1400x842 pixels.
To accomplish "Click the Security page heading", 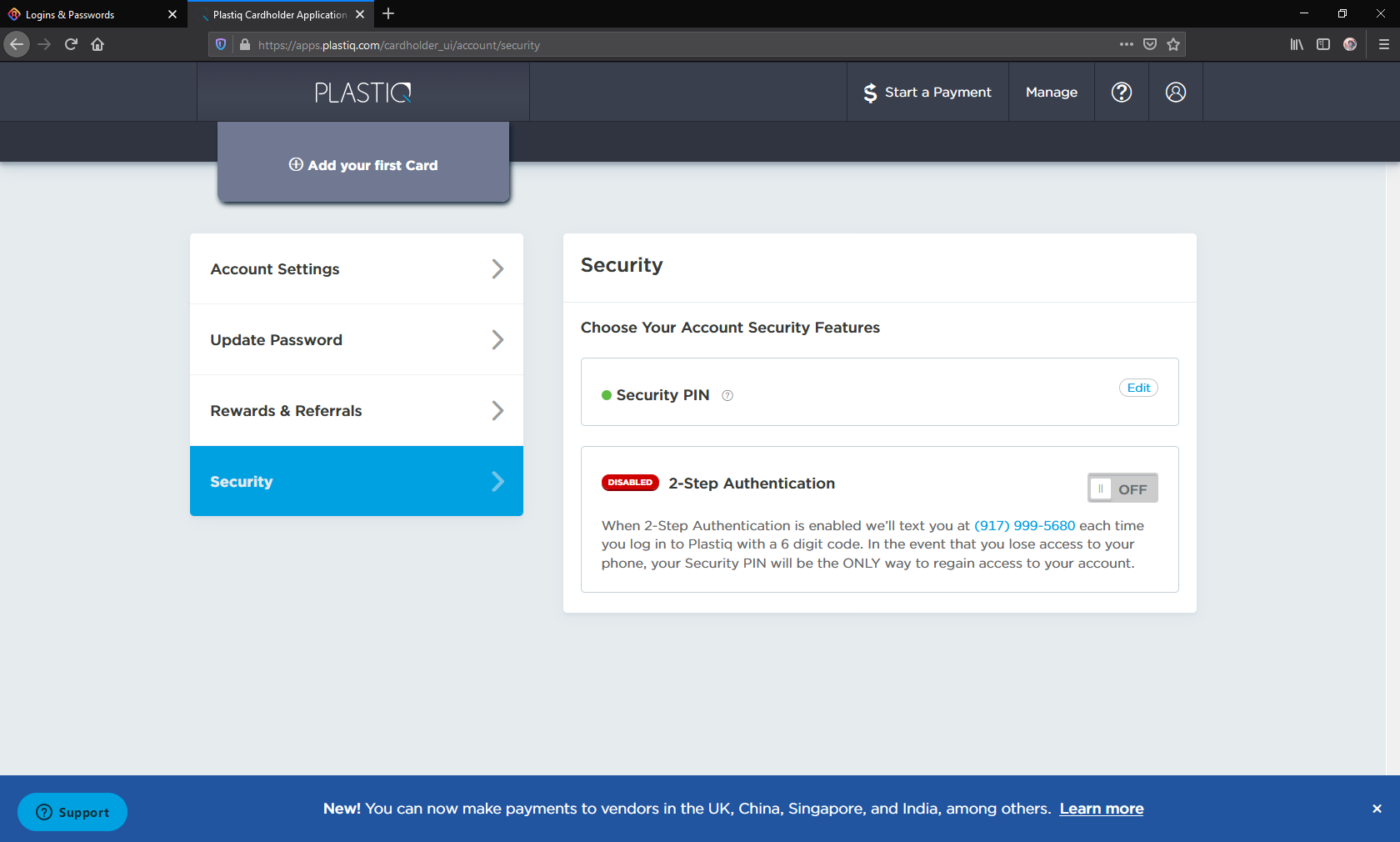I will coord(622,265).
